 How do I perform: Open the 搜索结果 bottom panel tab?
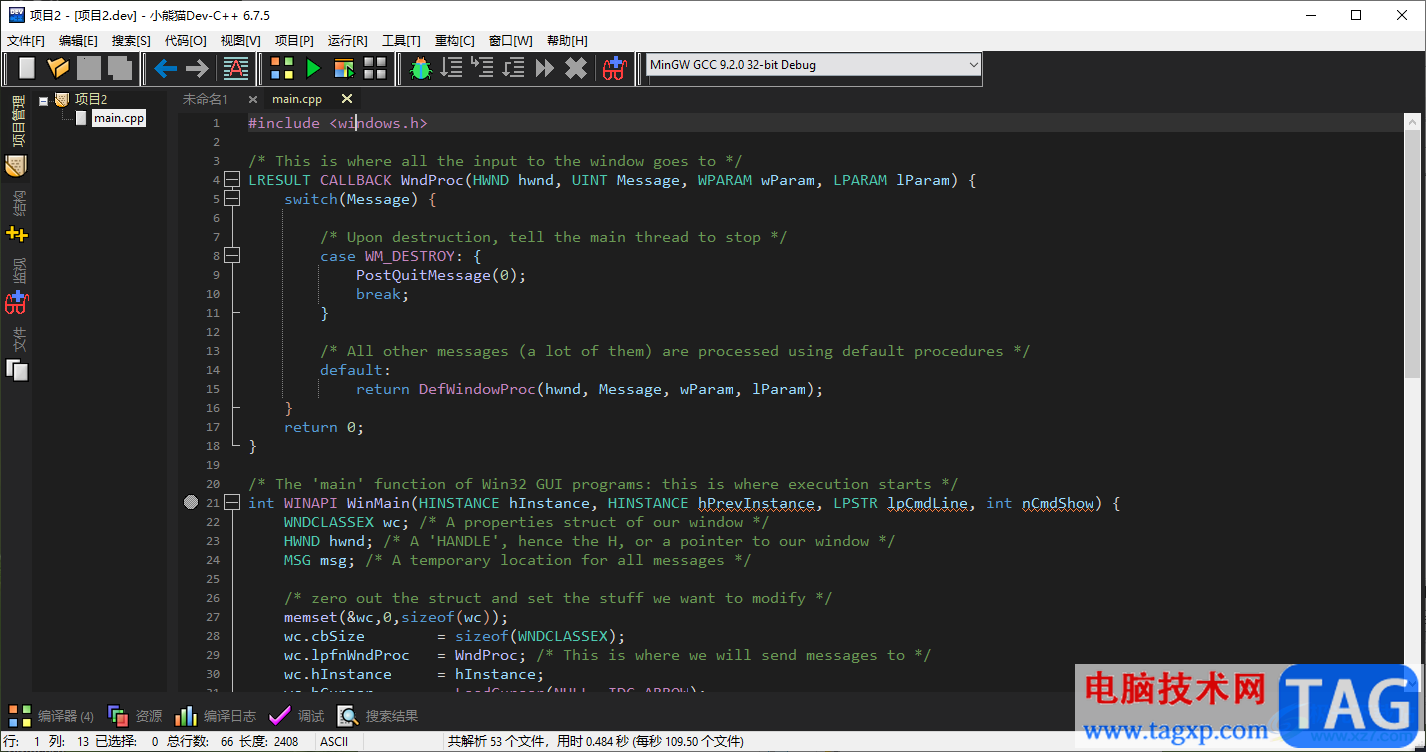(x=378, y=716)
